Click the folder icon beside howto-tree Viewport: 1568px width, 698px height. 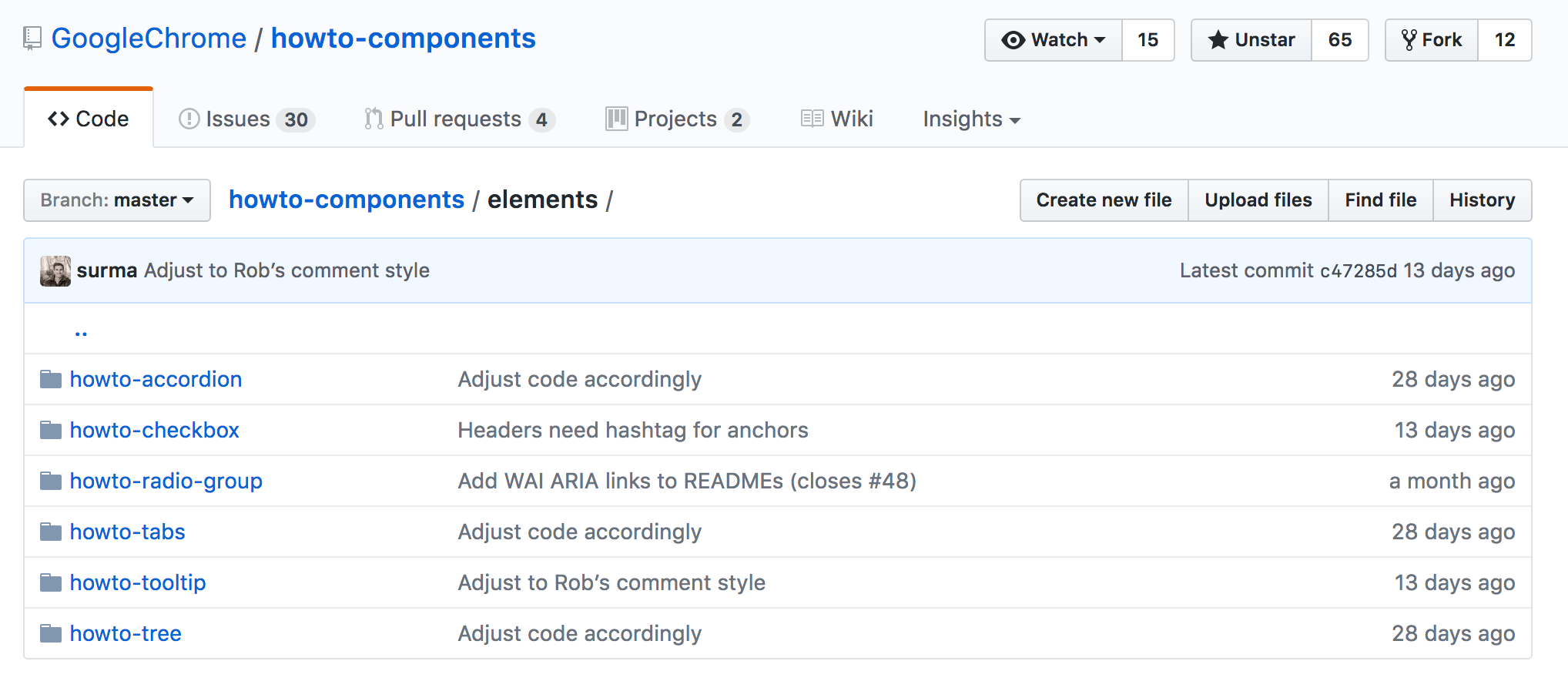pyautogui.click(x=51, y=633)
